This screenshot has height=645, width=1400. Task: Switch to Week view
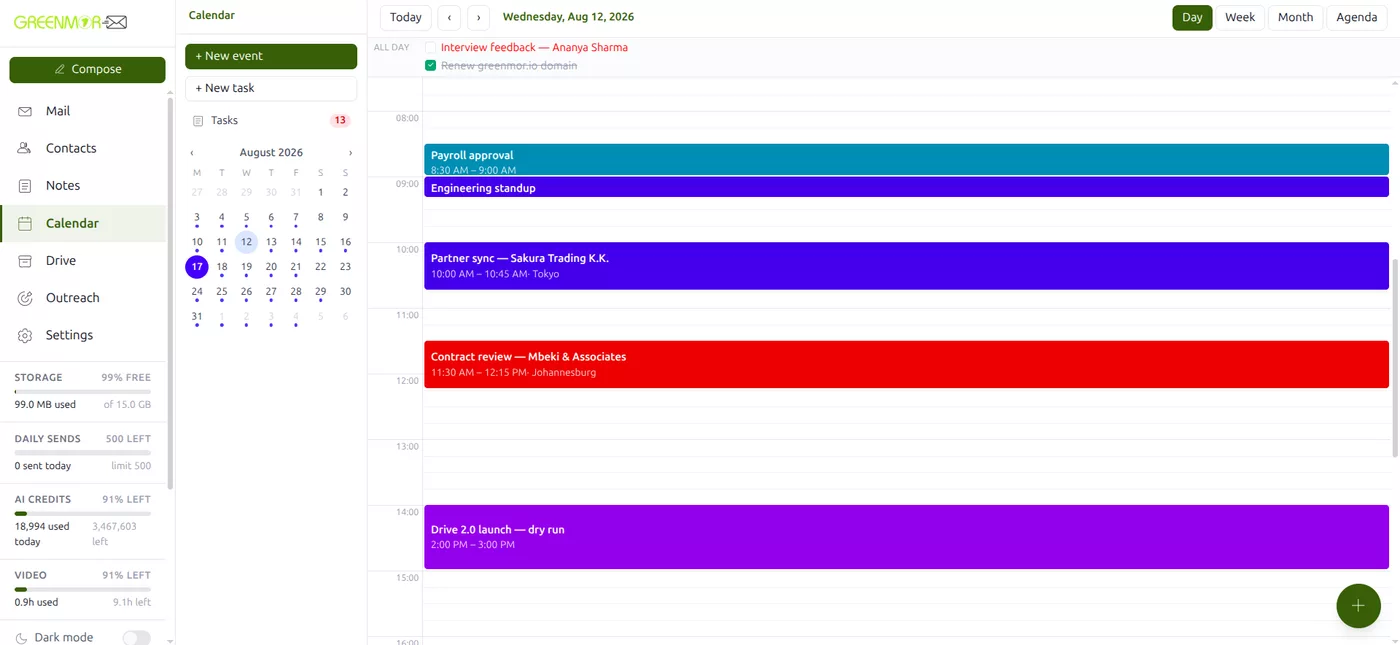point(1240,17)
